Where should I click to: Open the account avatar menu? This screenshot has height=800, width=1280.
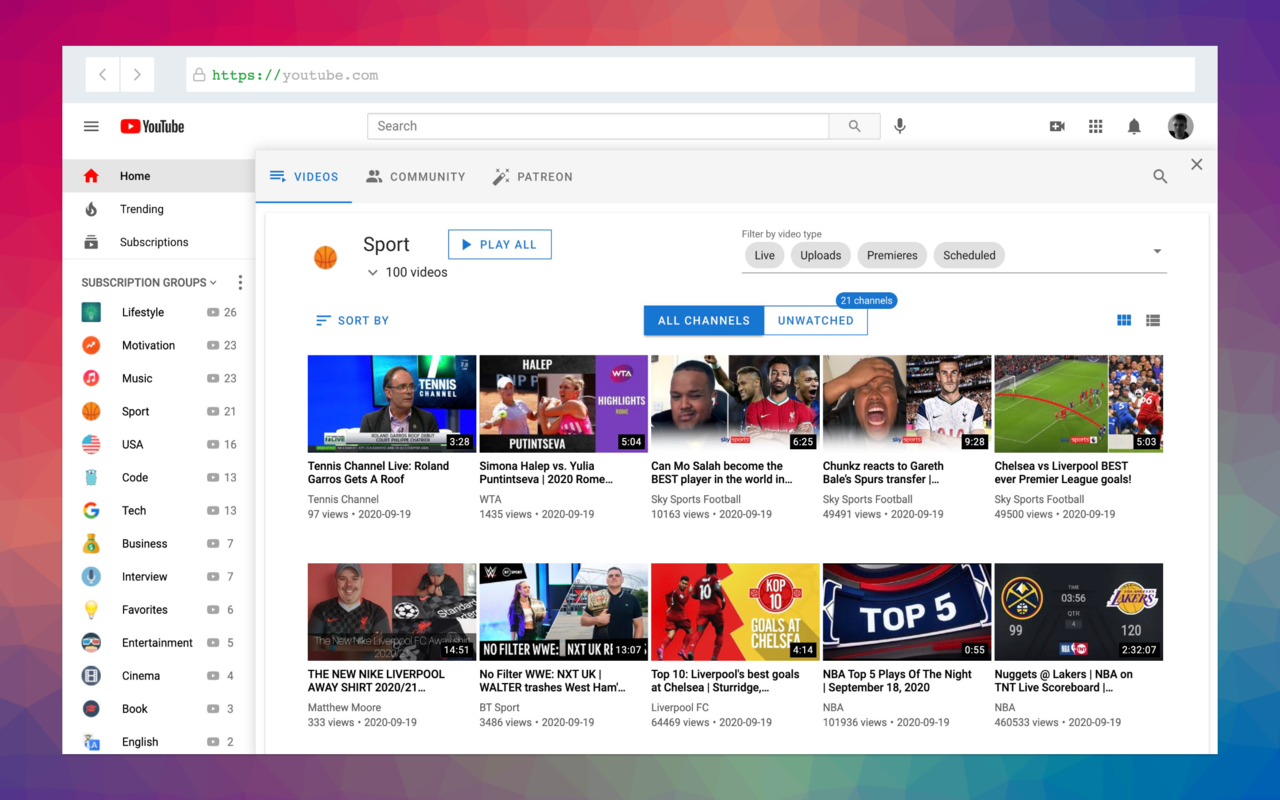(1180, 126)
